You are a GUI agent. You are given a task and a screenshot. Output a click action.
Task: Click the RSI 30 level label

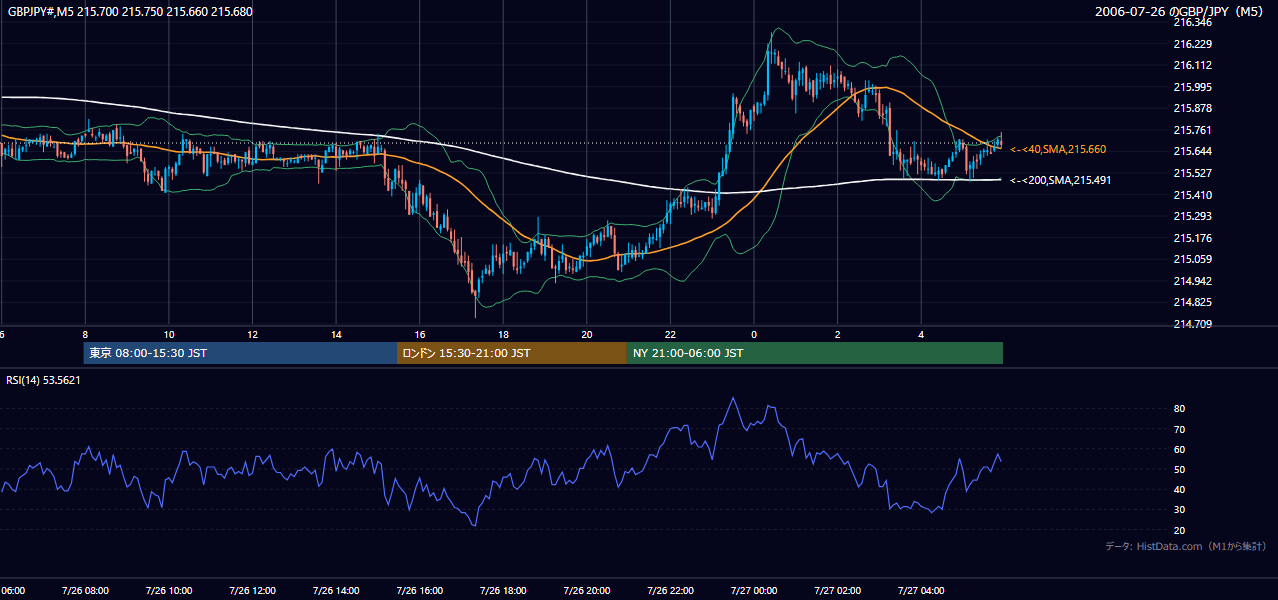tap(1180, 509)
